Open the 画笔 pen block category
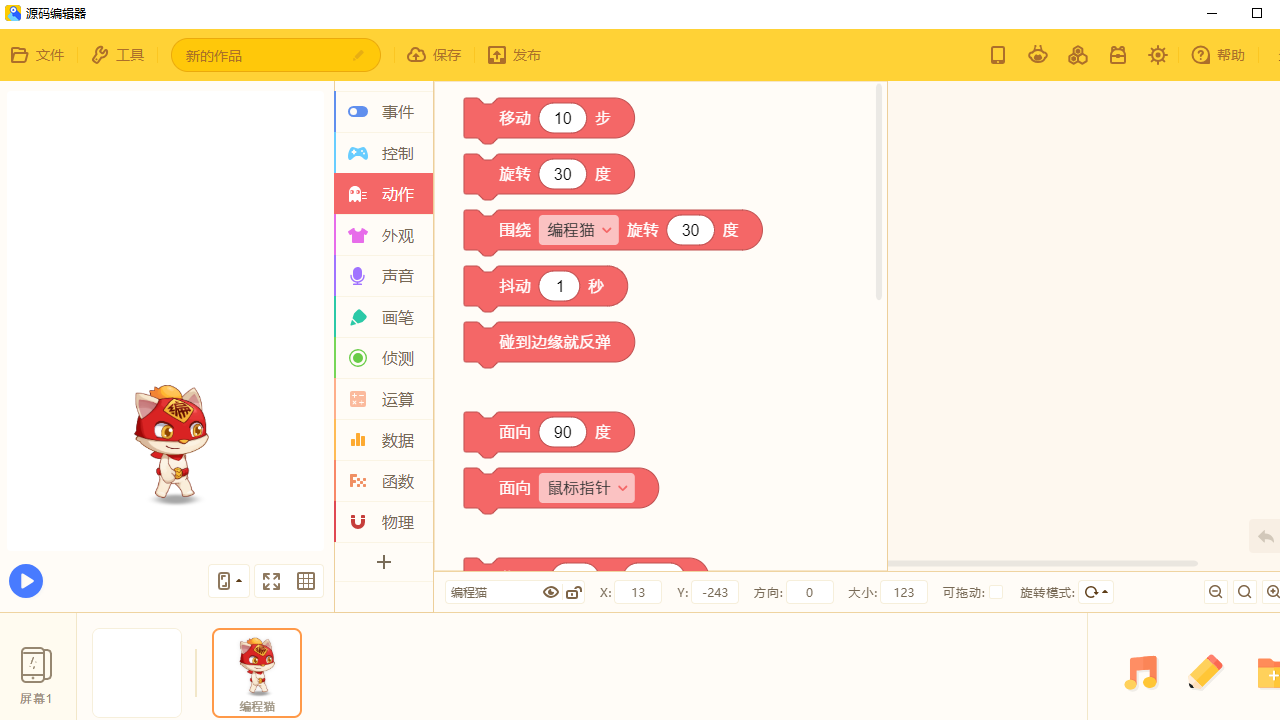Screen dimensions: 1280x720 click(383, 317)
